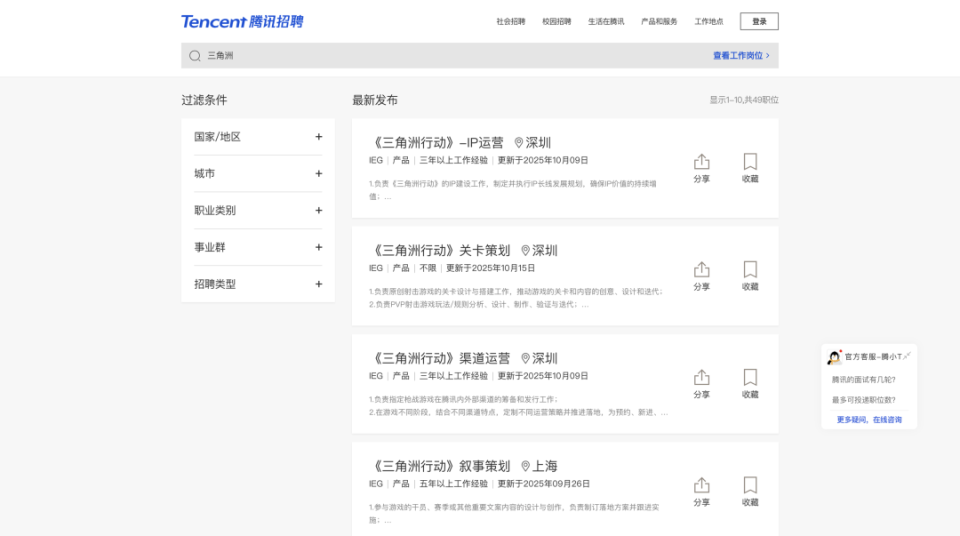Bookmark the 《三角洲行动》渠道运营 job
The width and height of the screenshot is (960, 536).
click(x=750, y=384)
